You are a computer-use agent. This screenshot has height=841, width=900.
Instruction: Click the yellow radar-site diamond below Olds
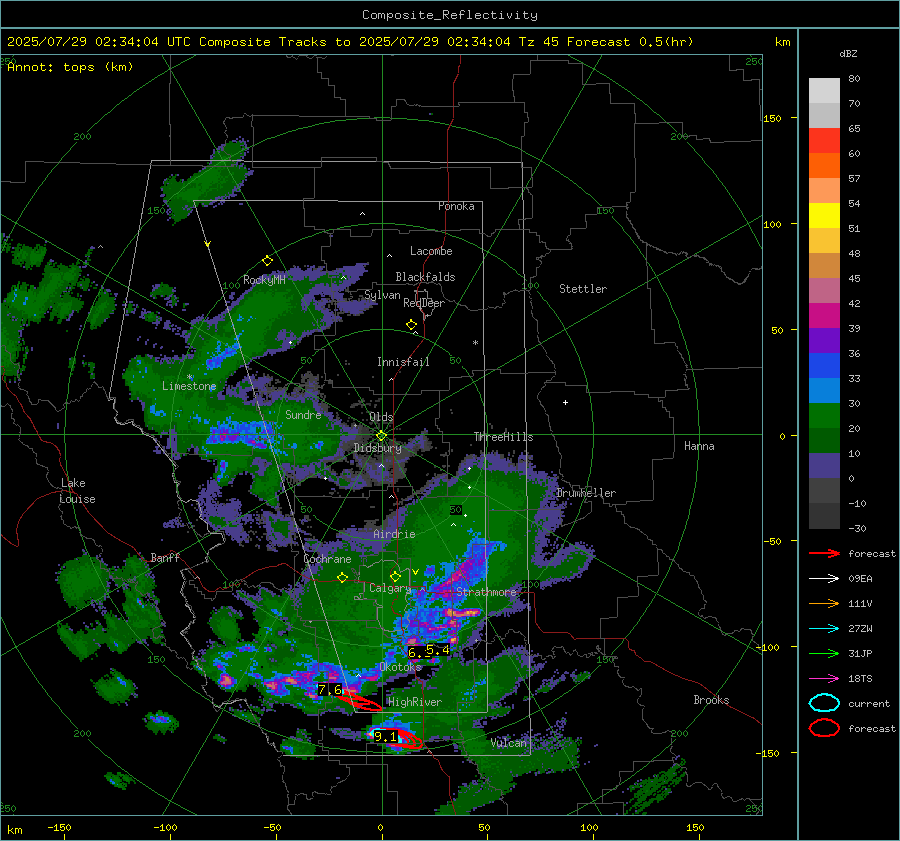(x=381, y=436)
